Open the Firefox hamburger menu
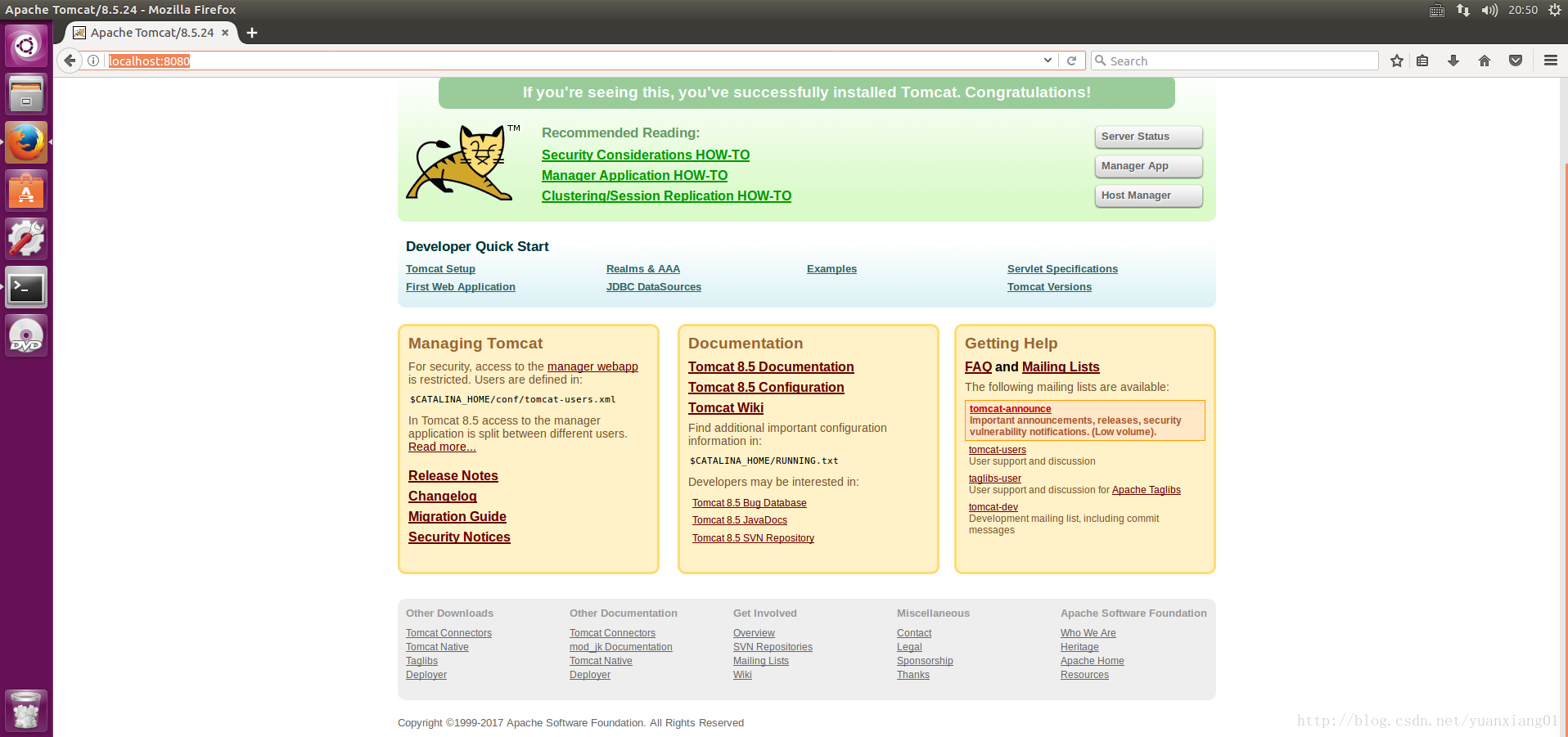 [1550, 61]
